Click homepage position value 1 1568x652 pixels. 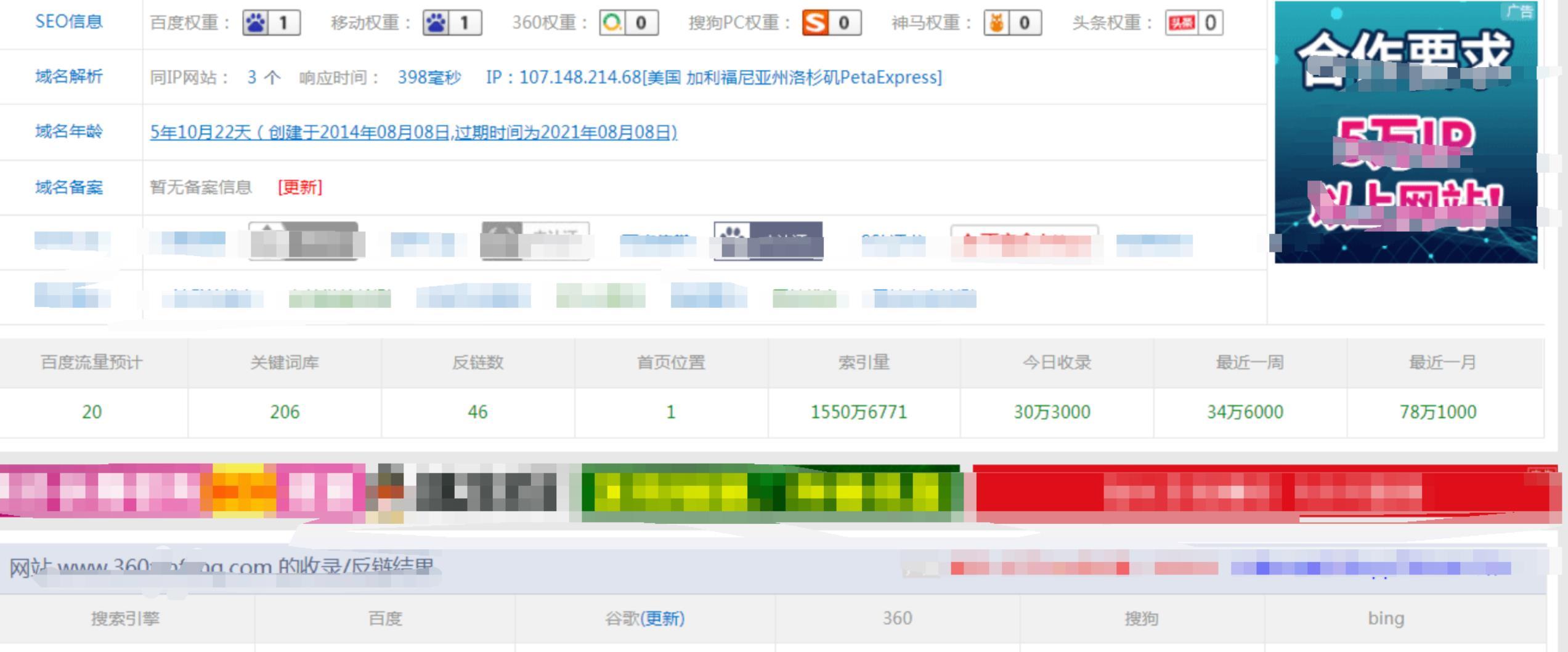(671, 412)
